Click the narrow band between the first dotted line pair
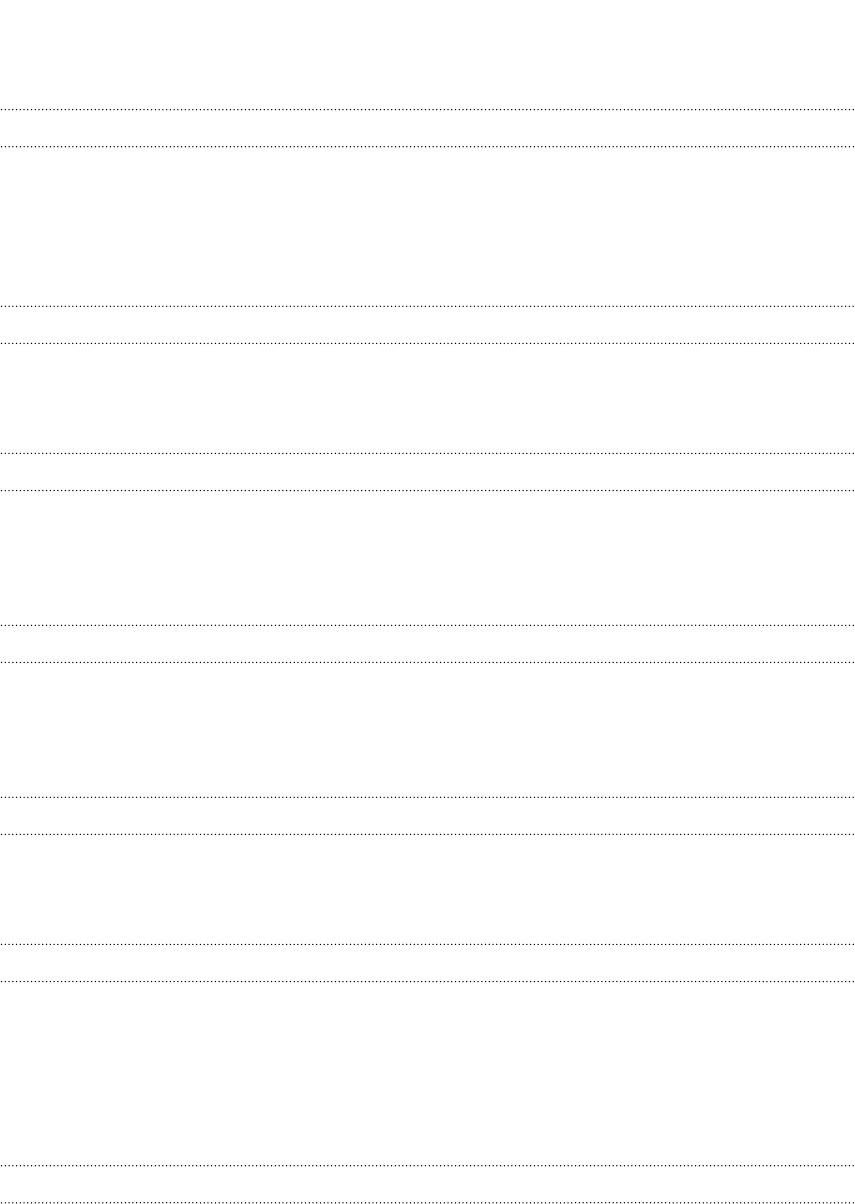 tap(427, 128)
